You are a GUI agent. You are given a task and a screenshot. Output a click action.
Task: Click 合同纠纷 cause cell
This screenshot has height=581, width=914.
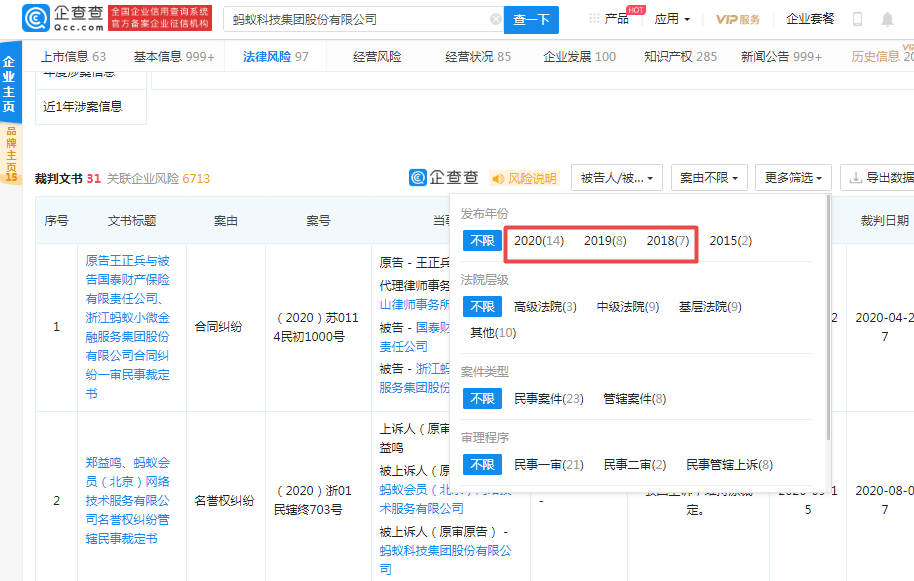pyautogui.click(x=218, y=327)
